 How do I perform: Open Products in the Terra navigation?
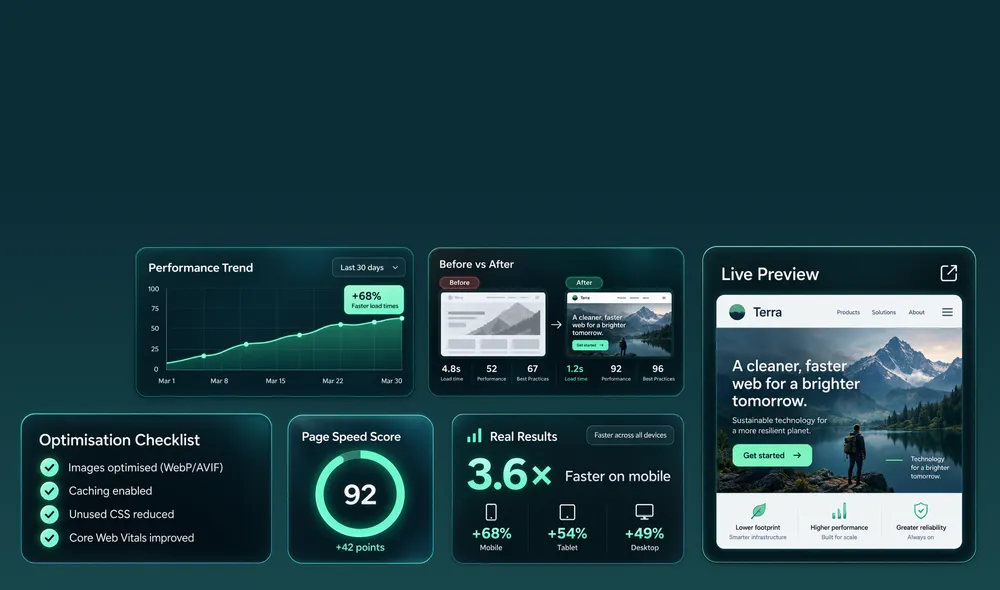coord(848,313)
